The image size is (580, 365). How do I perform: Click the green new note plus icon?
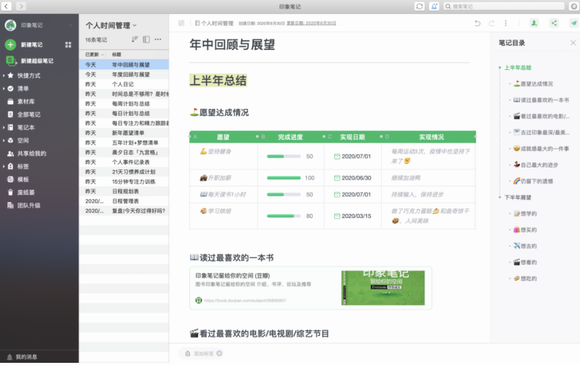pos(10,44)
